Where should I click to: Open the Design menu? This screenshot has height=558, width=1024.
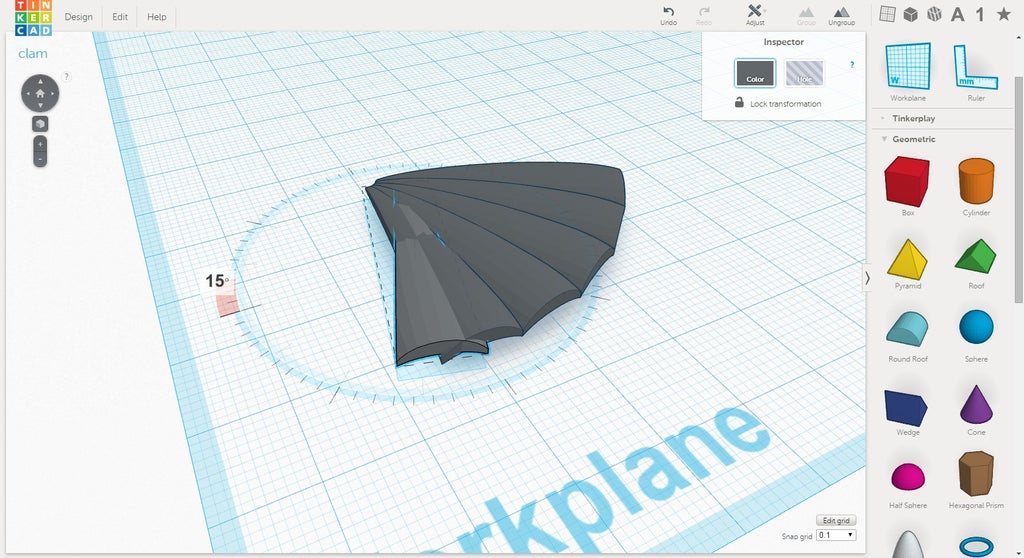pyautogui.click(x=78, y=17)
